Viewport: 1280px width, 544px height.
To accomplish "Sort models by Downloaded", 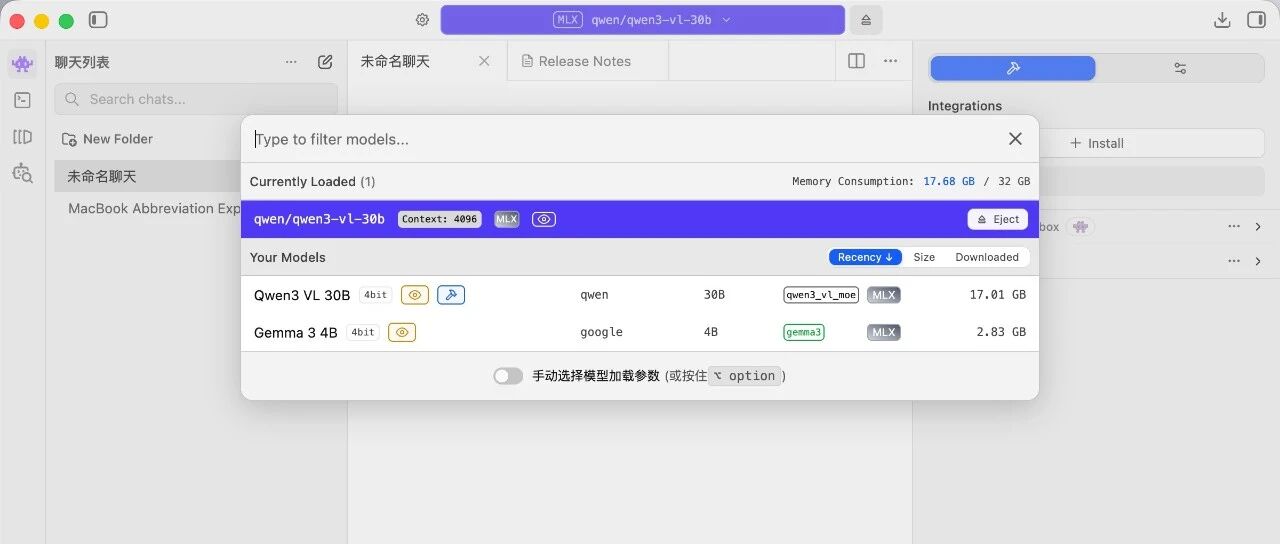I will click(987, 257).
